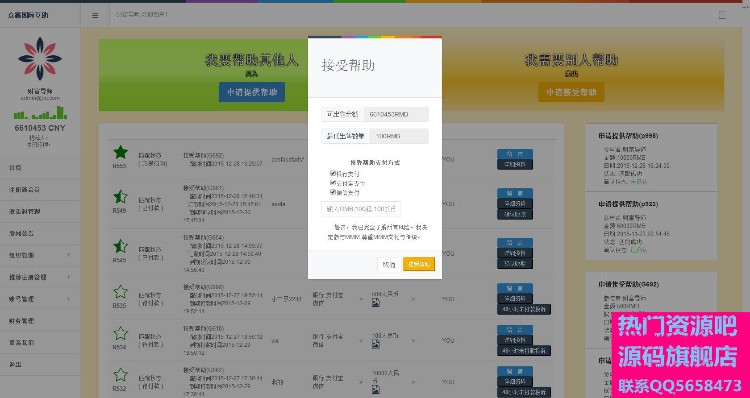Click the half-filled star of row R549
750x398 pixels.
(x=121, y=197)
